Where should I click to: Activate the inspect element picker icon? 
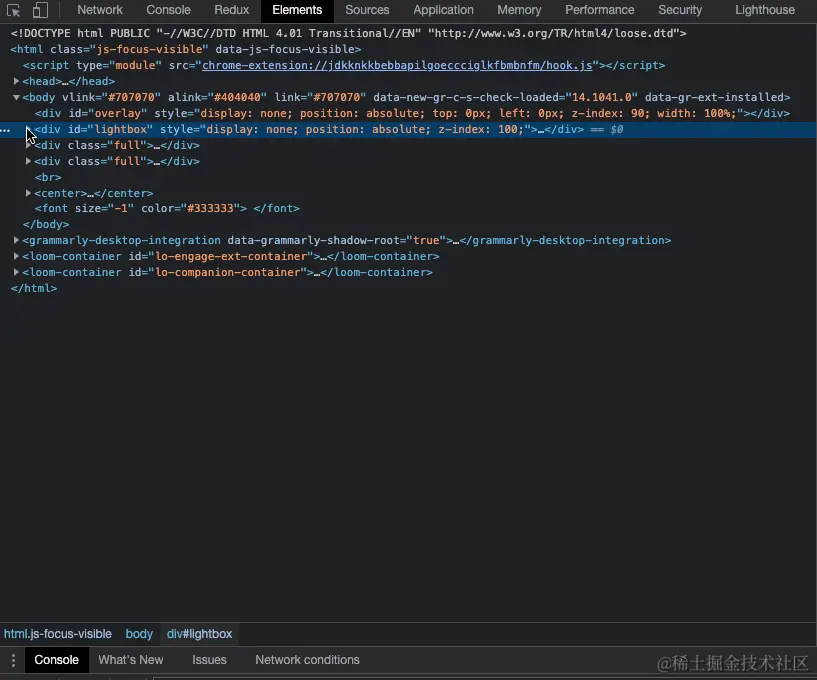pyautogui.click(x=13, y=10)
